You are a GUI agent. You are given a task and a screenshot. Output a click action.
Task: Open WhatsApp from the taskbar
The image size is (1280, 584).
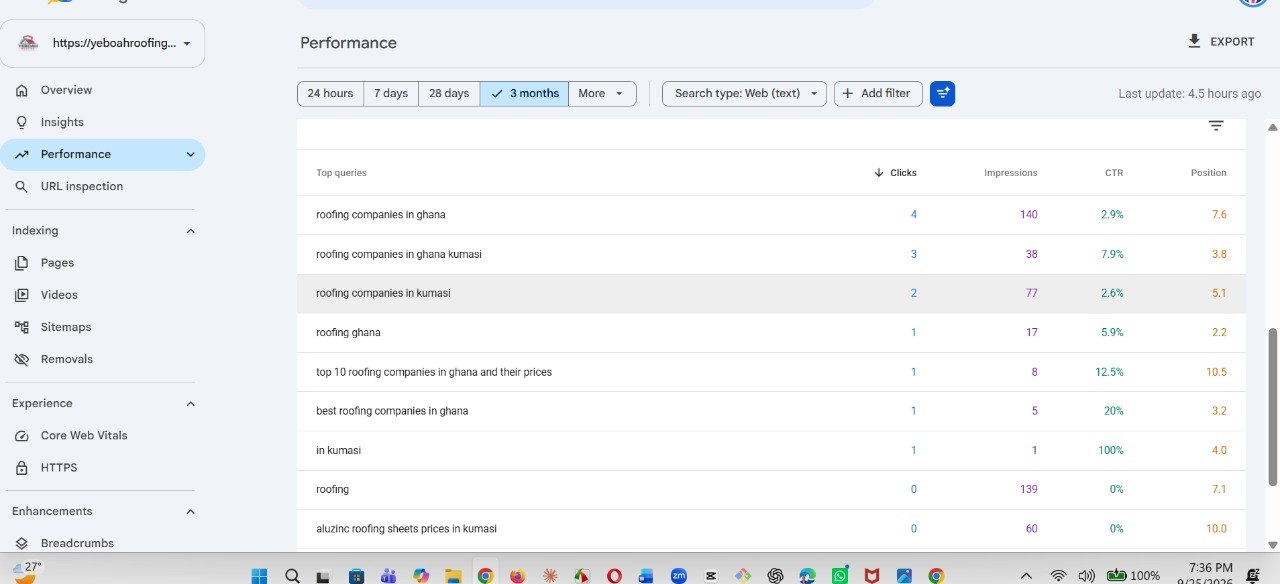click(x=839, y=576)
